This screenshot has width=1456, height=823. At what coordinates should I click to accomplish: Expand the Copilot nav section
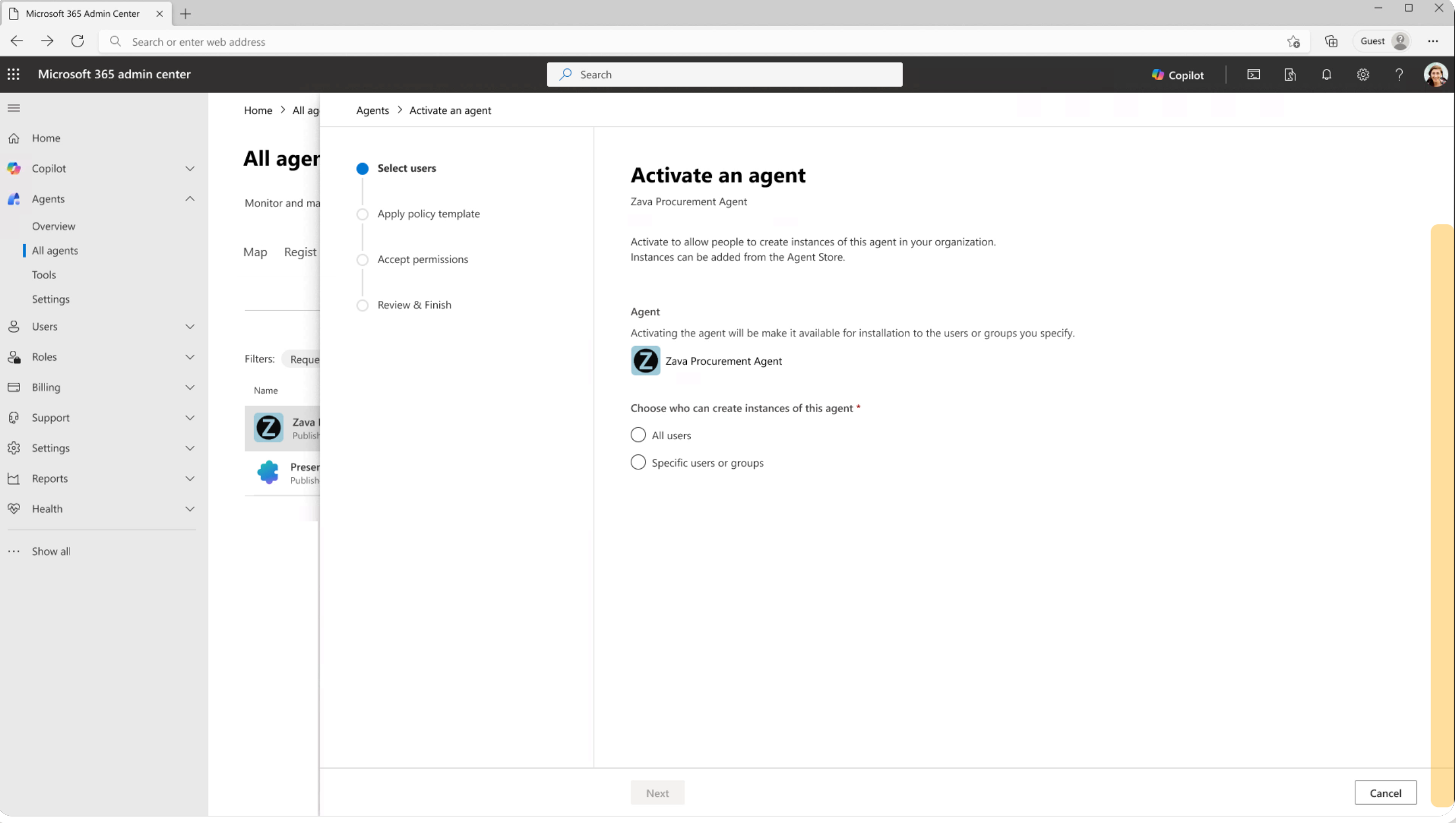tap(190, 168)
